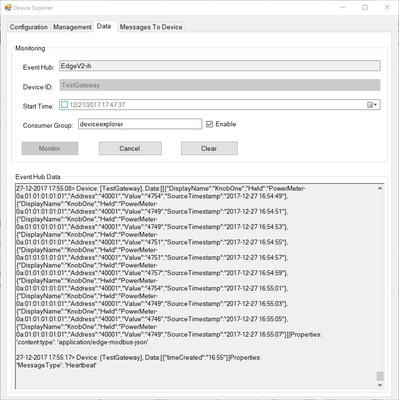Click the Event Hub Data scroll down arrow

pos(380,385)
